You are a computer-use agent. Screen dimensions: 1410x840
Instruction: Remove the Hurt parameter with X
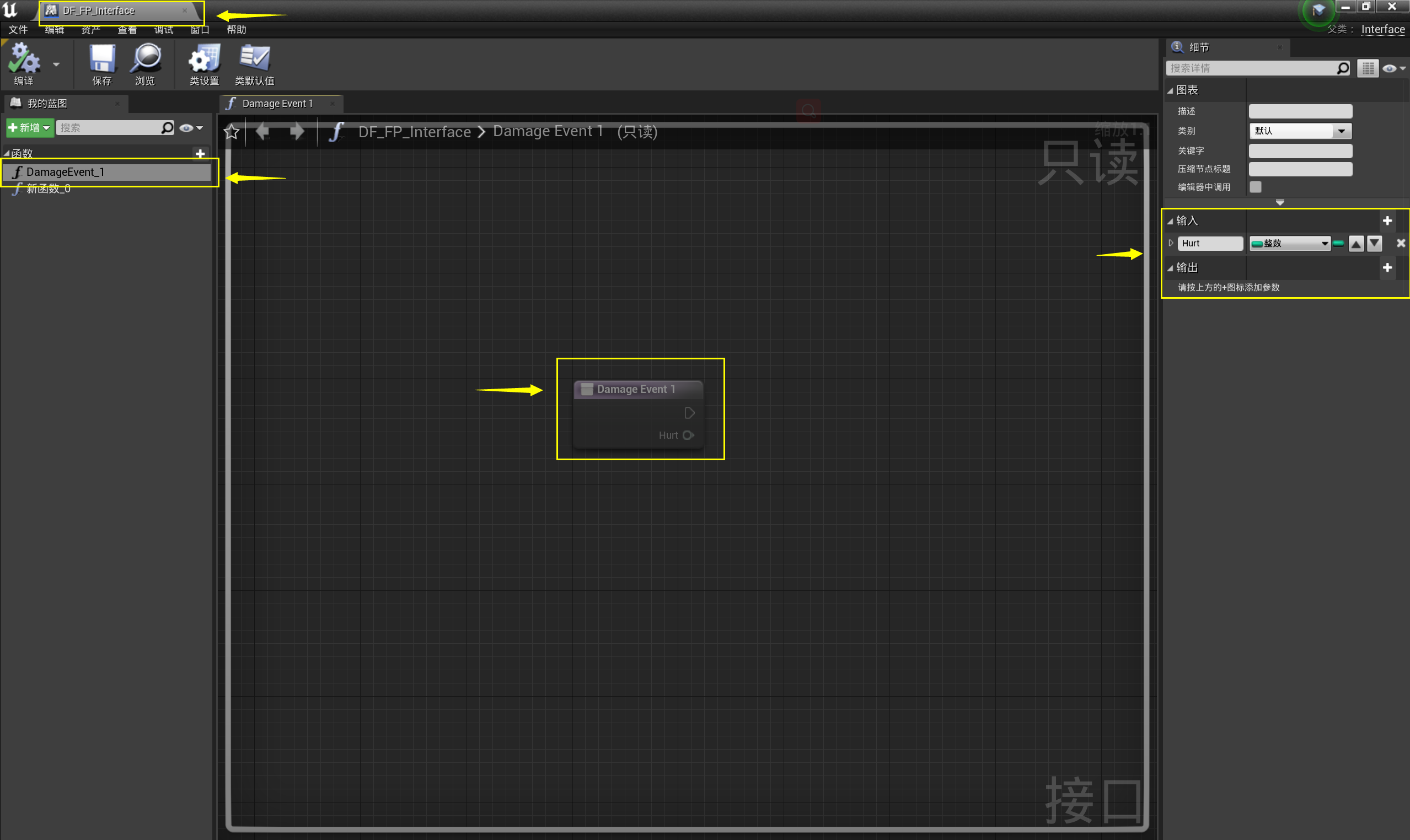(1401, 244)
